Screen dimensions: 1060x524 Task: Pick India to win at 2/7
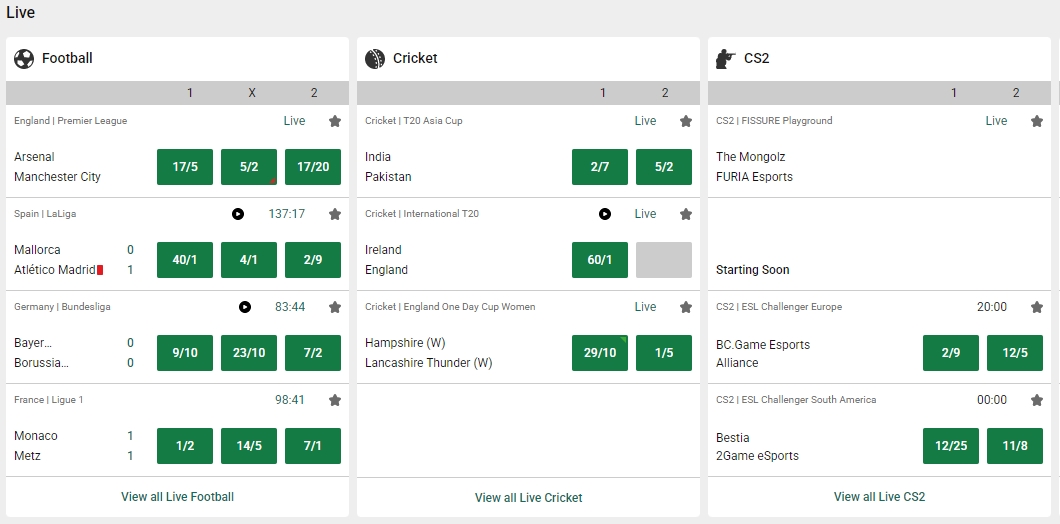[600, 167]
